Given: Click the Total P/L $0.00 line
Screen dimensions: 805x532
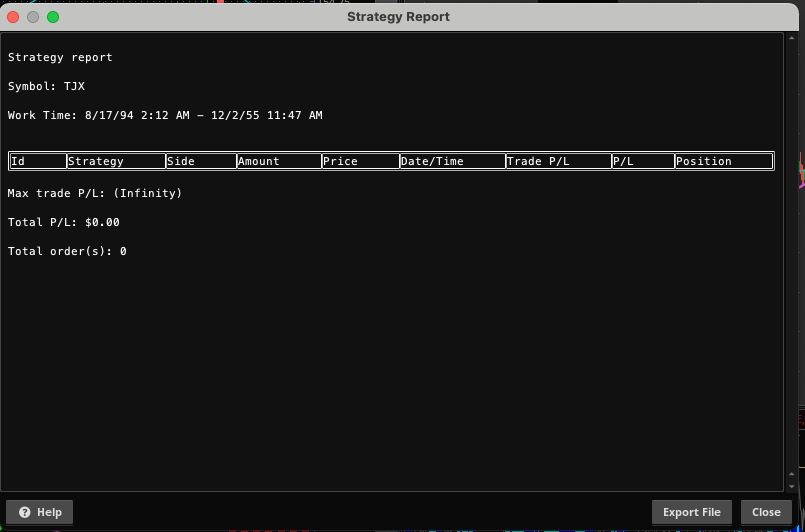Looking at the screenshot, I should [x=64, y=222].
